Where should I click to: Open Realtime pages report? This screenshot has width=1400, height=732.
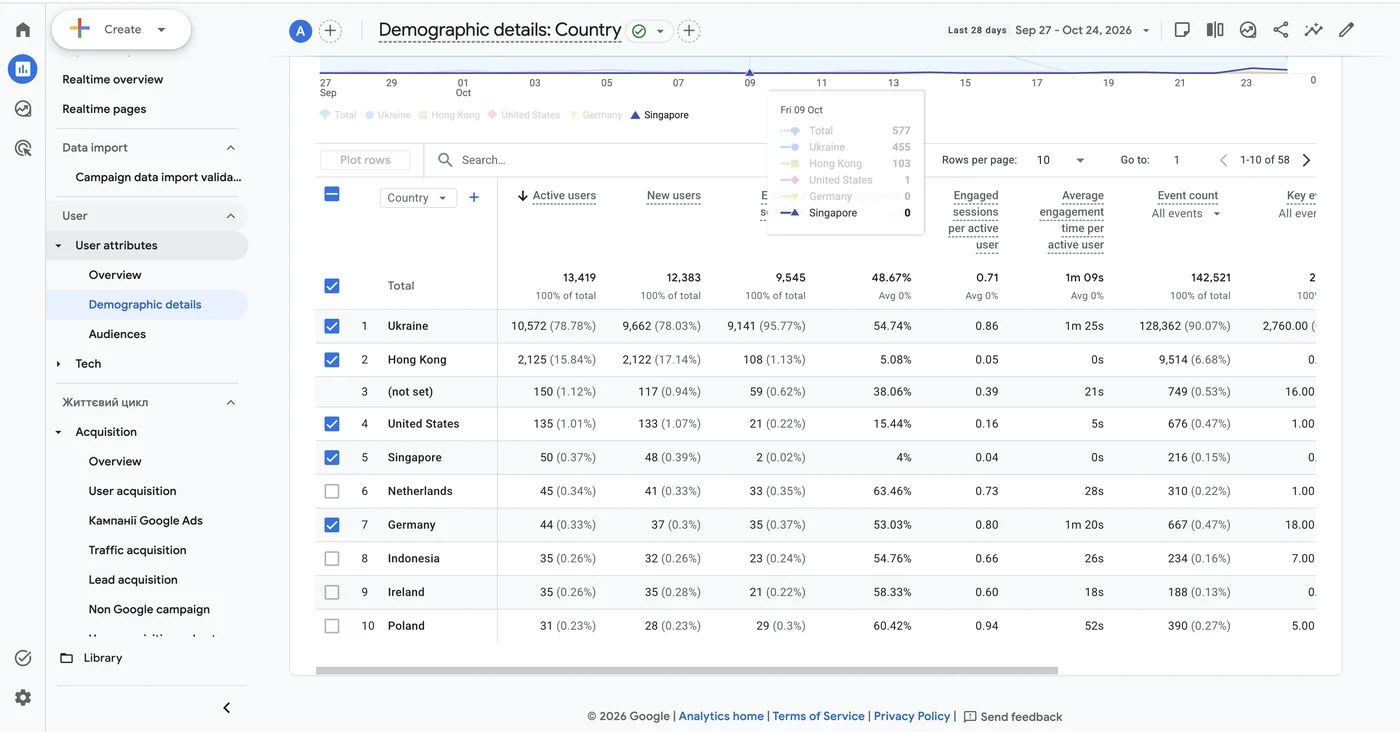104,109
